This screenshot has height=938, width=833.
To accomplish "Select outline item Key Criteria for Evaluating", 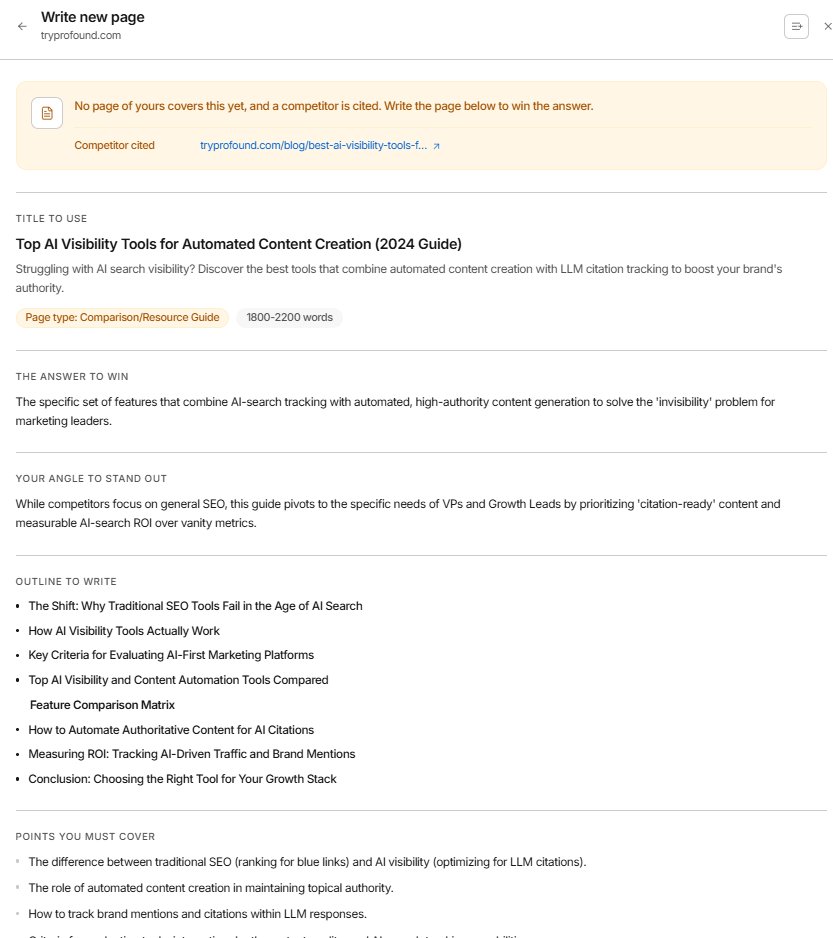I will 171,655.
